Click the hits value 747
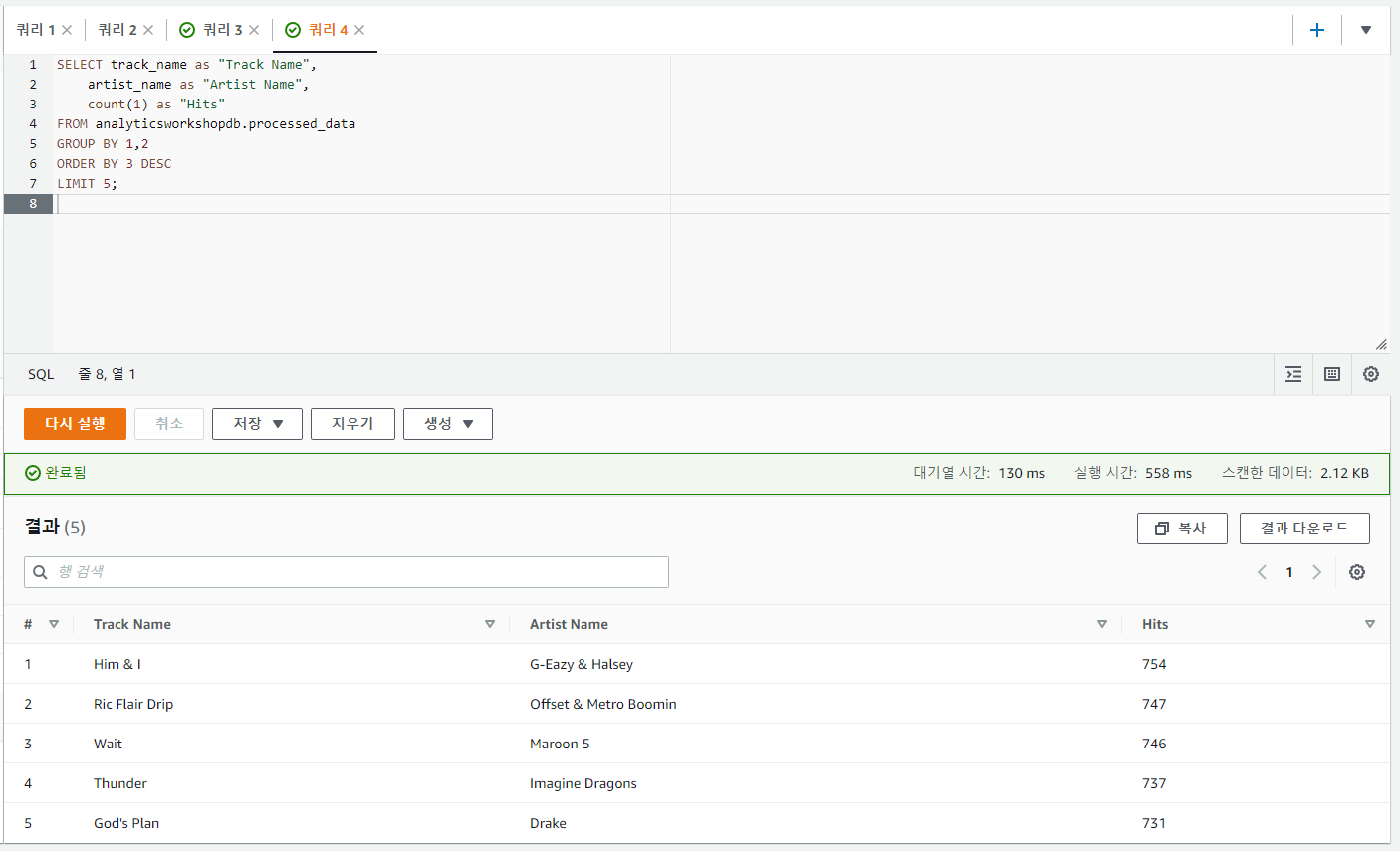Viewport: 1400px width, 851px height. coord(1154,704)
